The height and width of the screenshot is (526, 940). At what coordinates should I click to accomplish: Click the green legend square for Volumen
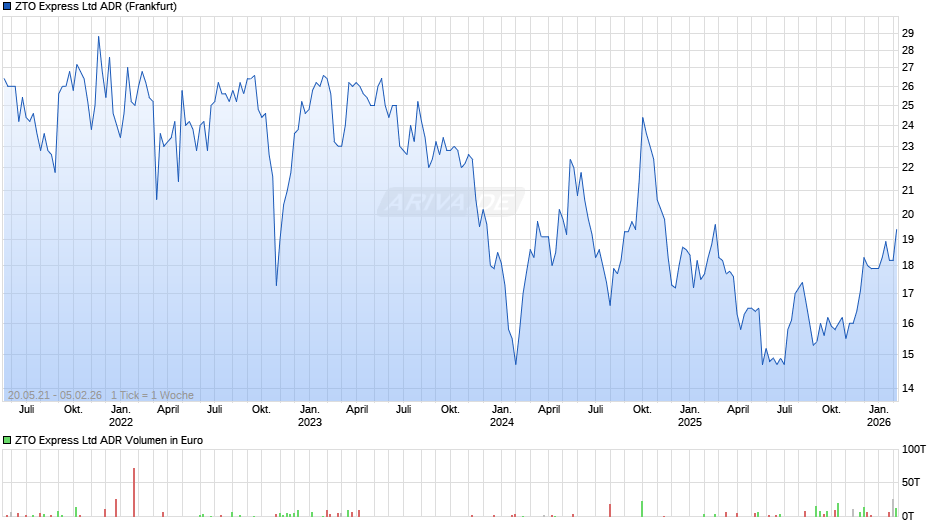[x=7, y=440]
